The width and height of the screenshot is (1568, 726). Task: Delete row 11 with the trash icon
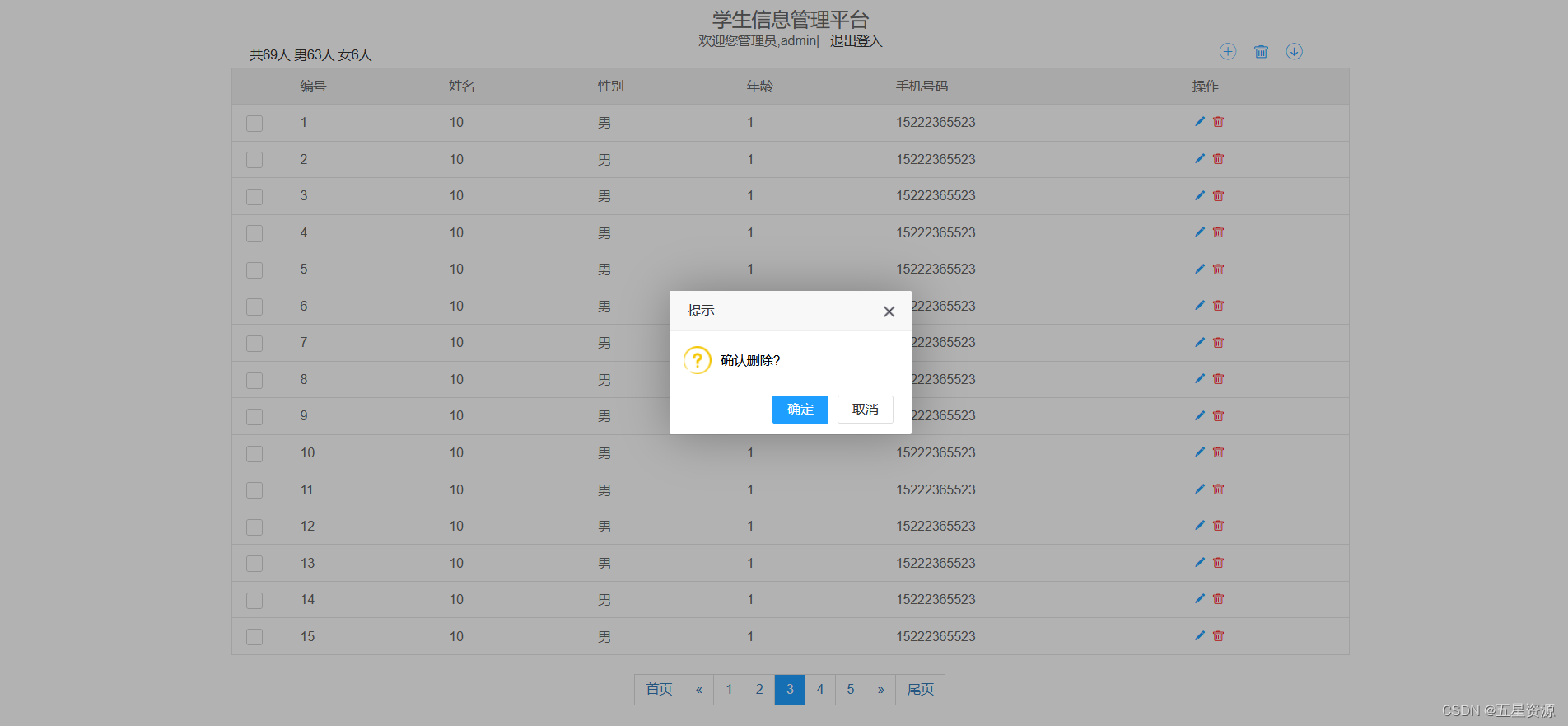pyautogui.click(x=1219, y=489)
